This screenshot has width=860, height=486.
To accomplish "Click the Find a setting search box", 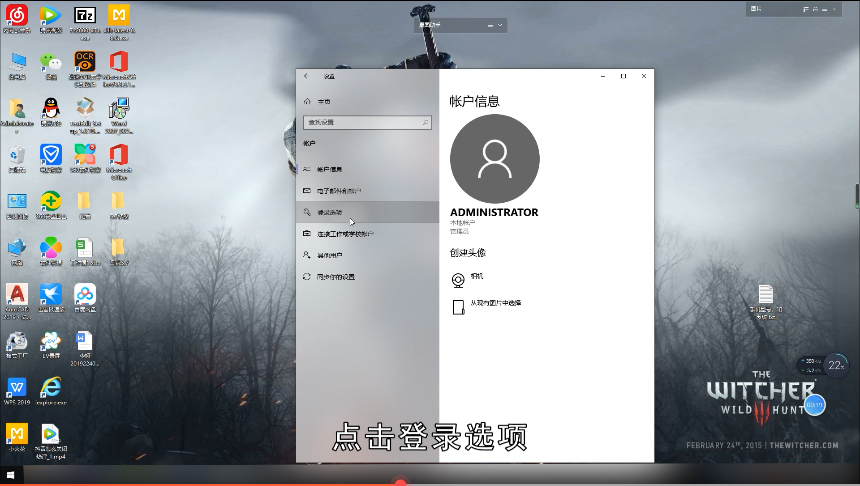I will pyautogui.click(x=367, y=122).
